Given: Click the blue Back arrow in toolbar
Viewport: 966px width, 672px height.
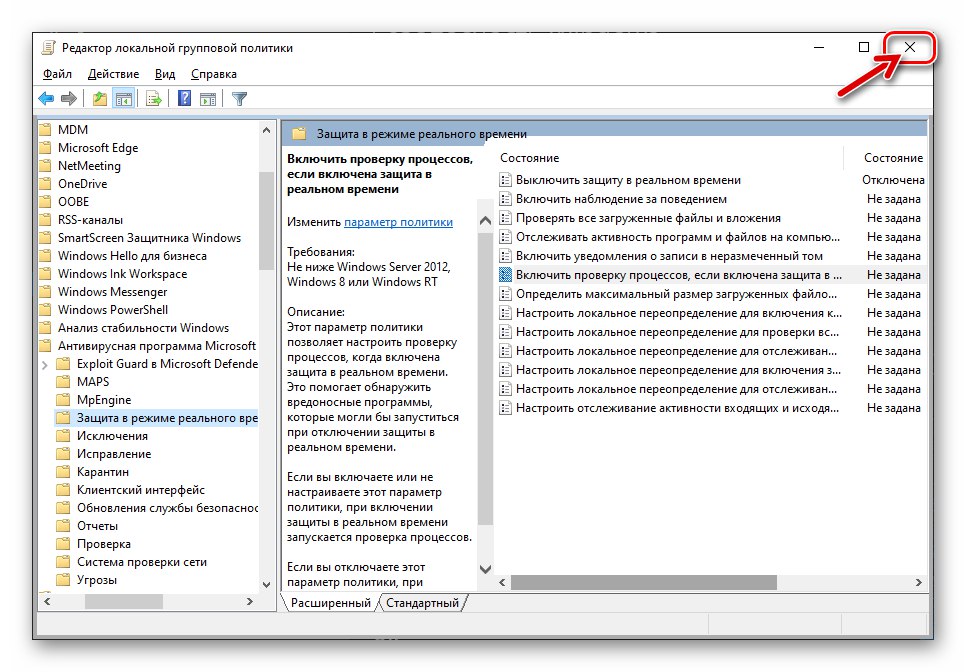Looking at the screenshot, I should click(46, 98).
